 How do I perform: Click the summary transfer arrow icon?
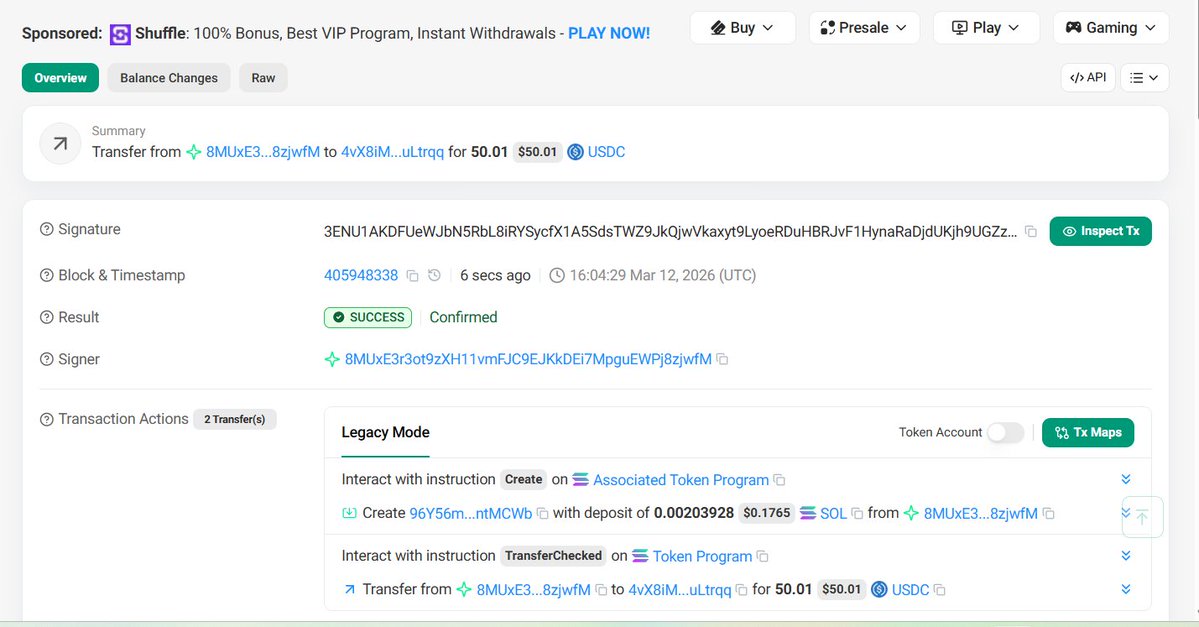click(60, 143)
